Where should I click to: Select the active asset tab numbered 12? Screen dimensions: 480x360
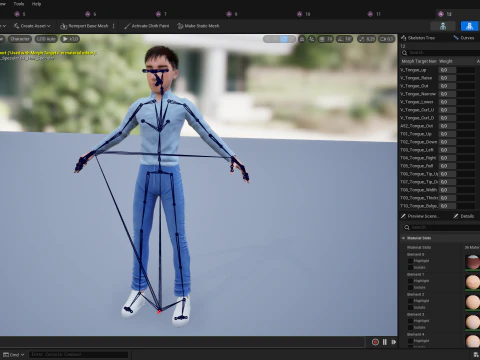pos(445,14)
